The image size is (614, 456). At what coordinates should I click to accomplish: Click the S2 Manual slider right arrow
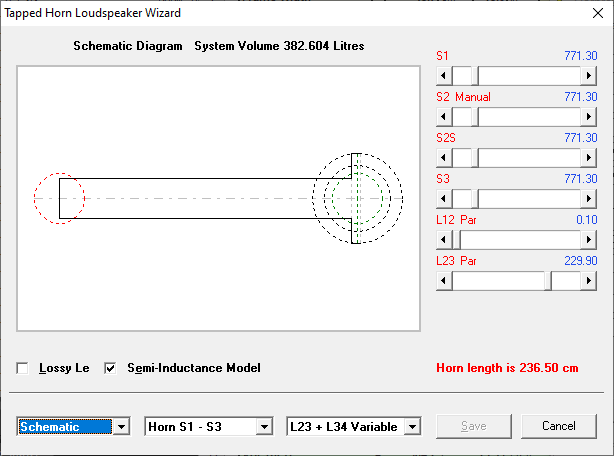pos(589,117)
